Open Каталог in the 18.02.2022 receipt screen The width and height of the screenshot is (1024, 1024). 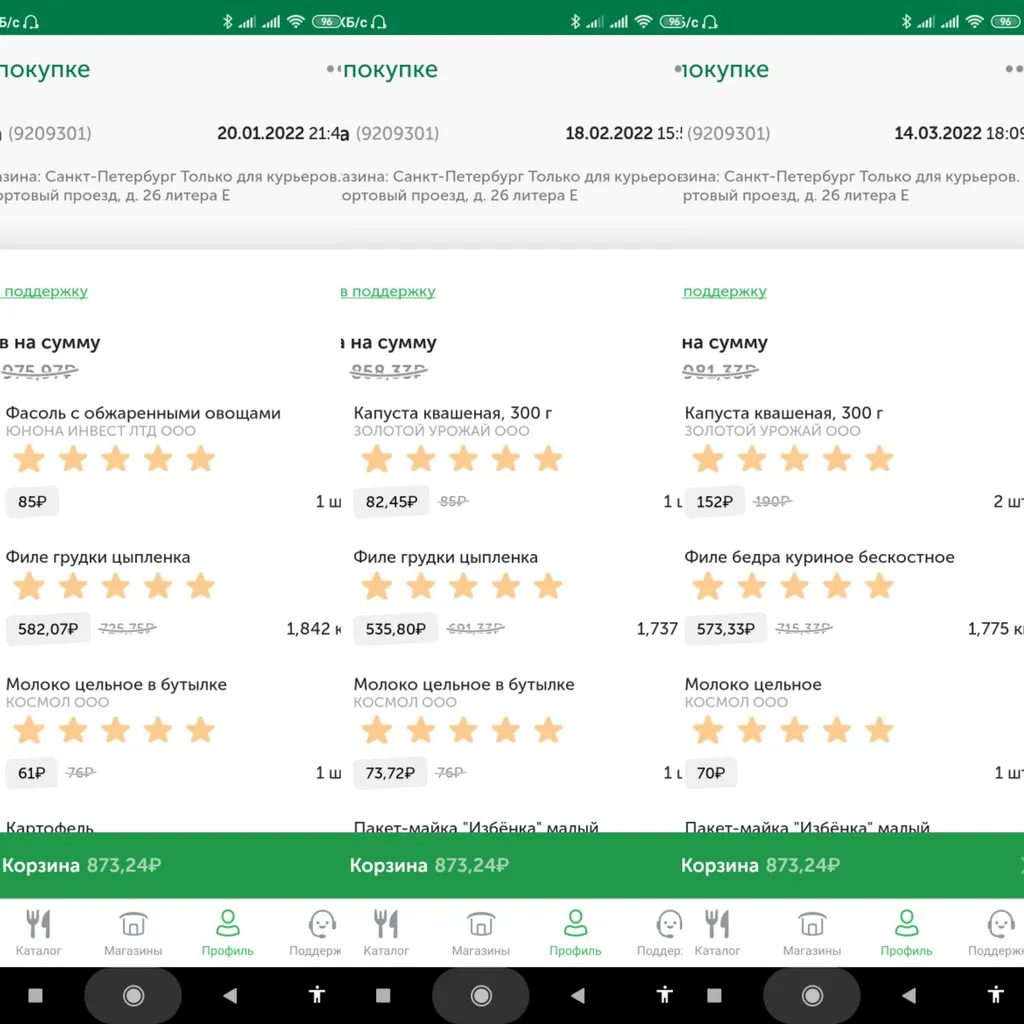[386, 932]
